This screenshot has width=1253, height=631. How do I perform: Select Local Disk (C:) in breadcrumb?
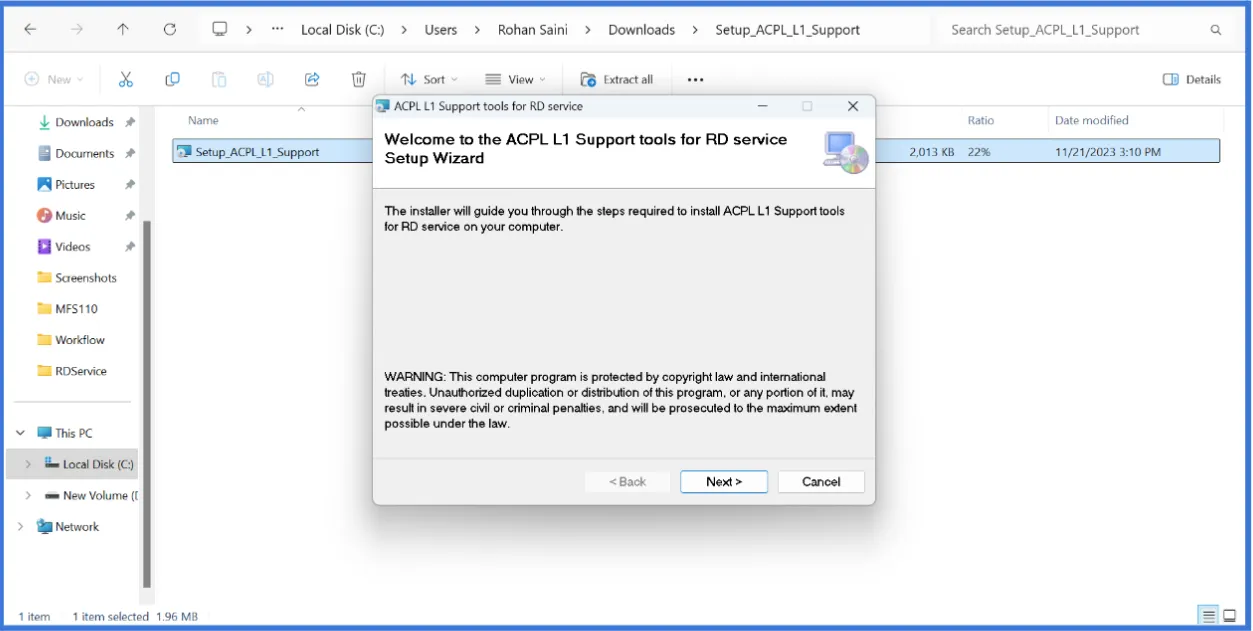tap(342, 30)
